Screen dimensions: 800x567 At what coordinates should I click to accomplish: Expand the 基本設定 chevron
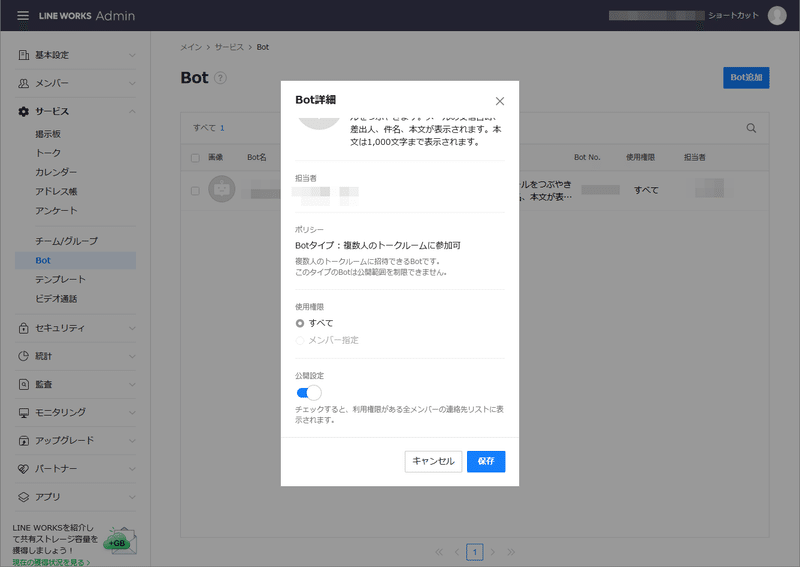[132, 55]
